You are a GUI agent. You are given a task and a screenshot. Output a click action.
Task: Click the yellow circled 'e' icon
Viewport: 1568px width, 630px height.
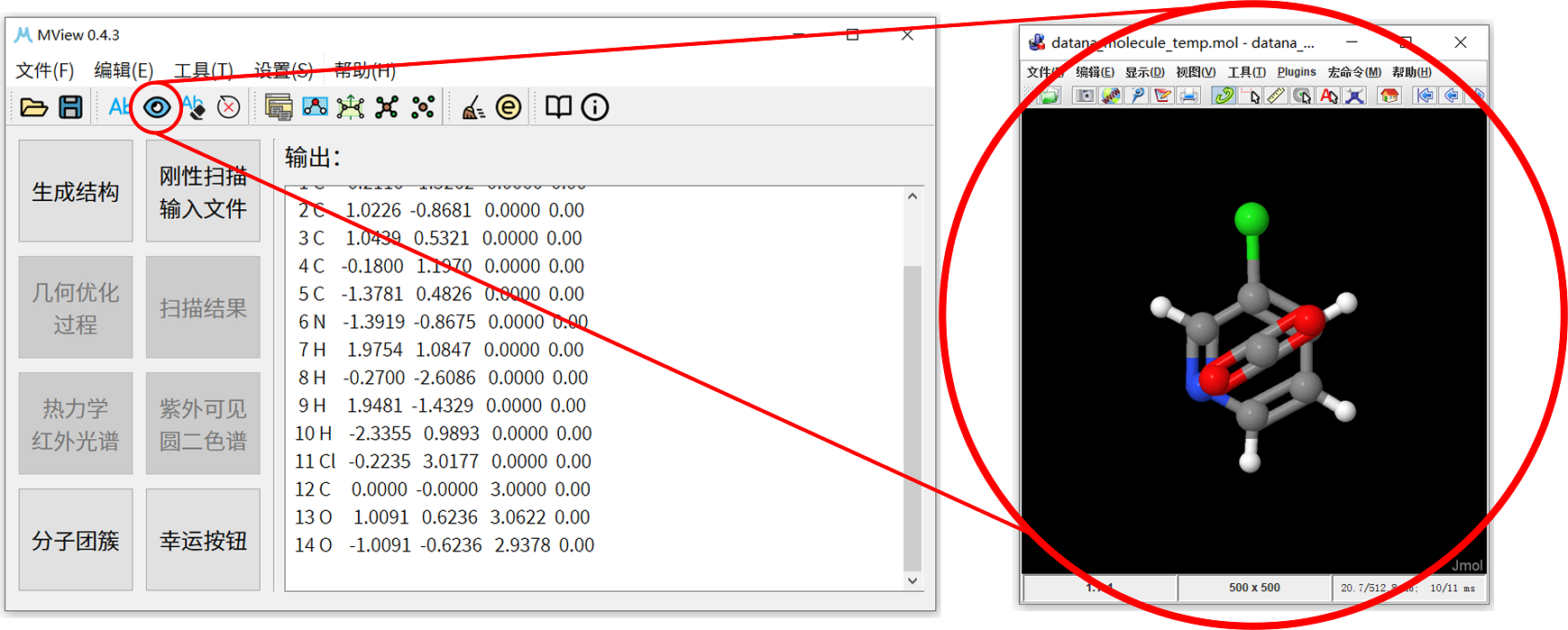(x=509, y=107)
